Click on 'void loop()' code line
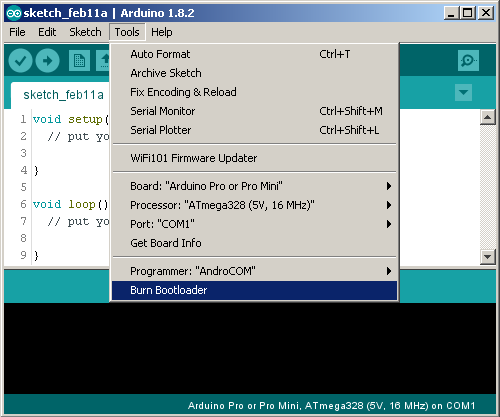The image size is (500, 417). 71,204
